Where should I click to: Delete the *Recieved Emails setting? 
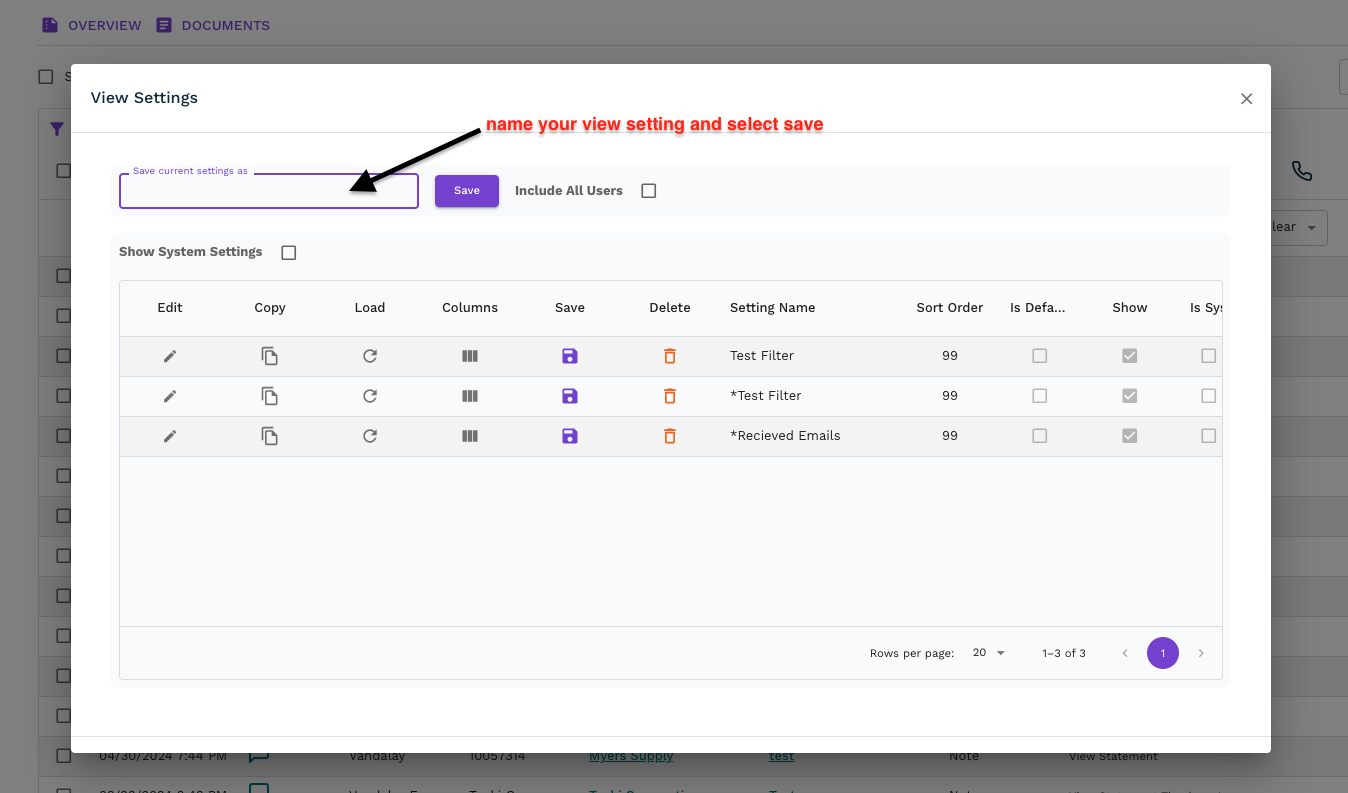[670, 436]
